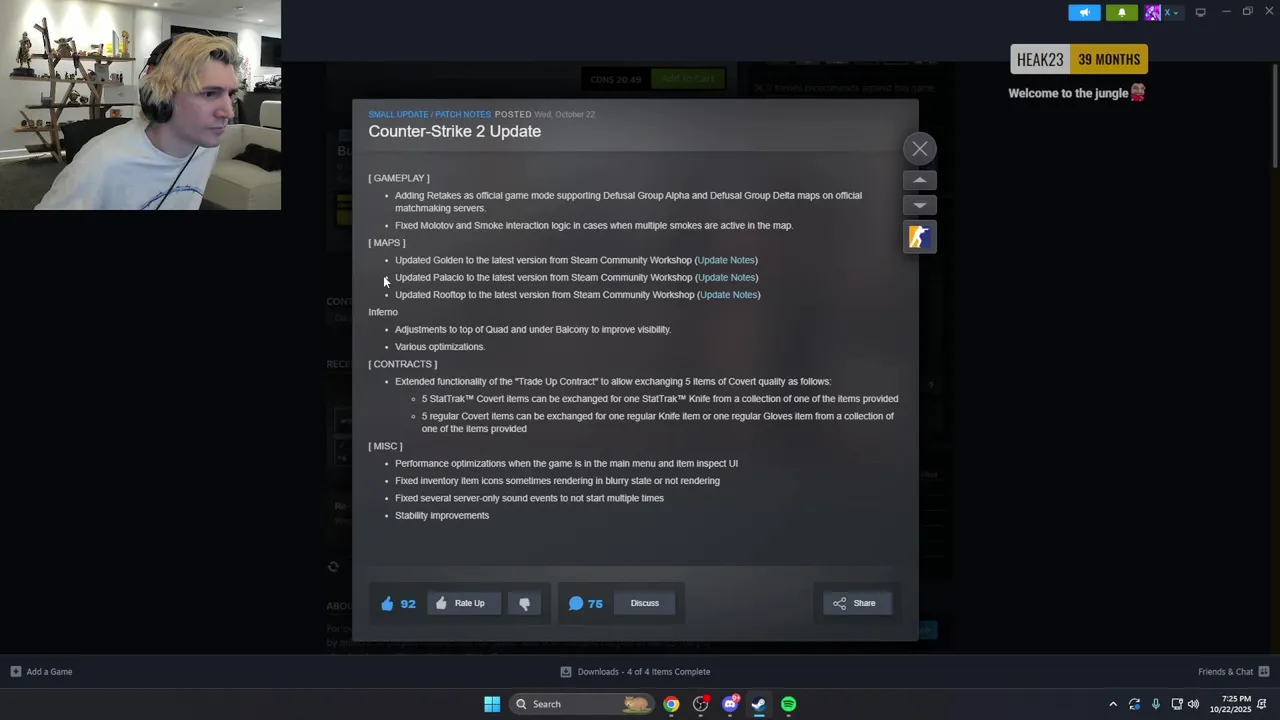Click the Downloads icon in bottom bar

pos(566,672)
